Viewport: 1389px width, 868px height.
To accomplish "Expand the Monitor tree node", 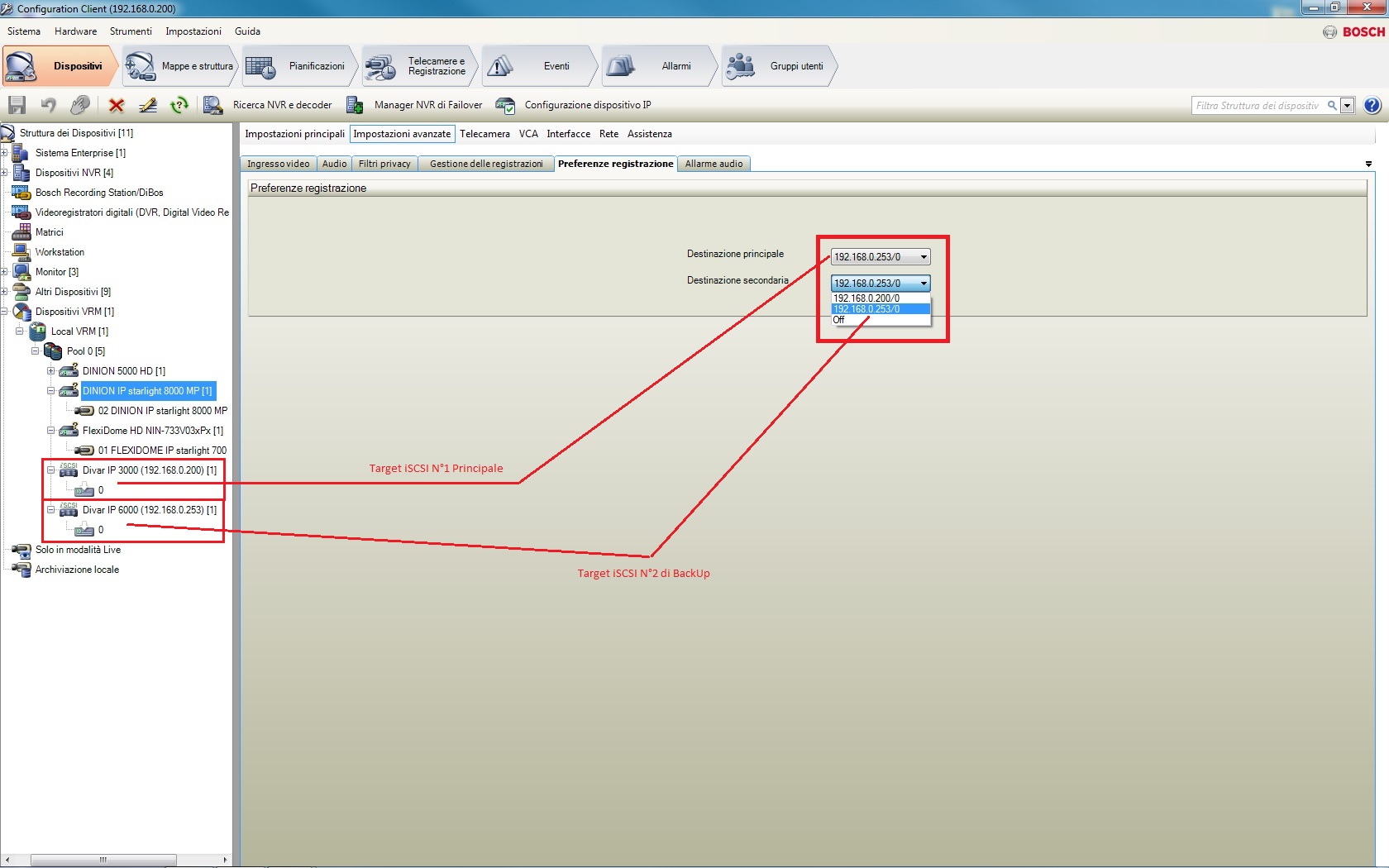I will [x=4, y=272].
